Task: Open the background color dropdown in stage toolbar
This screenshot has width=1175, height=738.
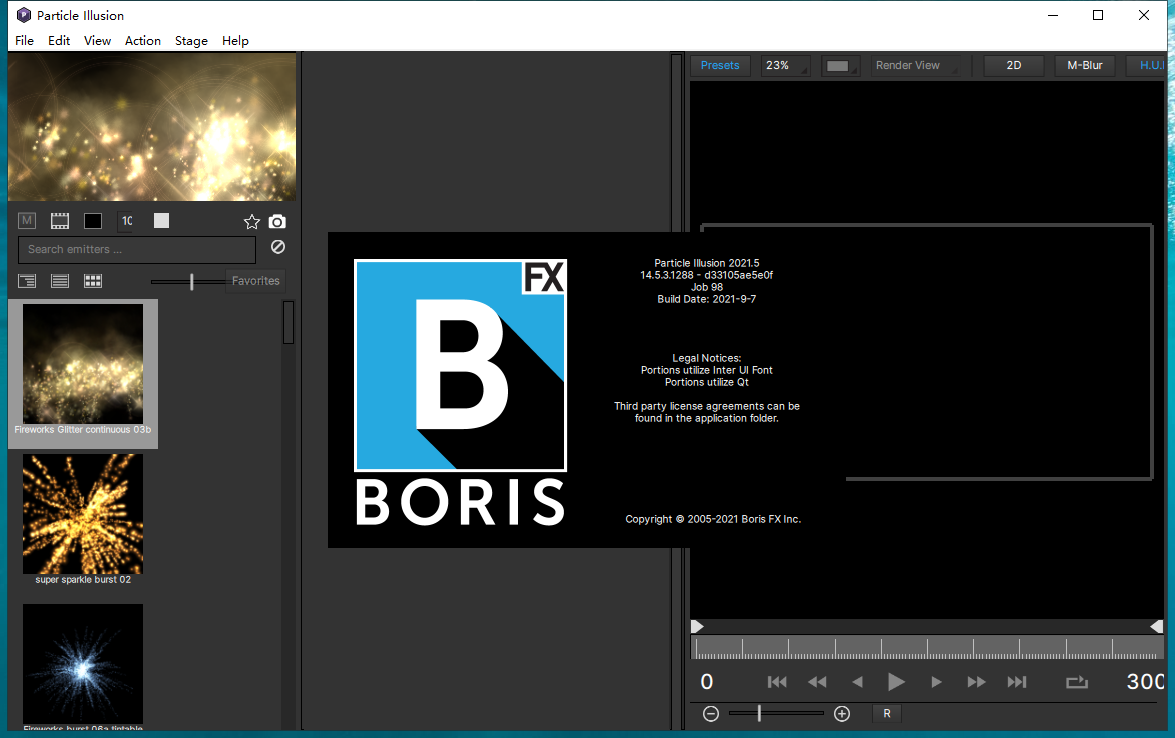Action: pos(840,66)
